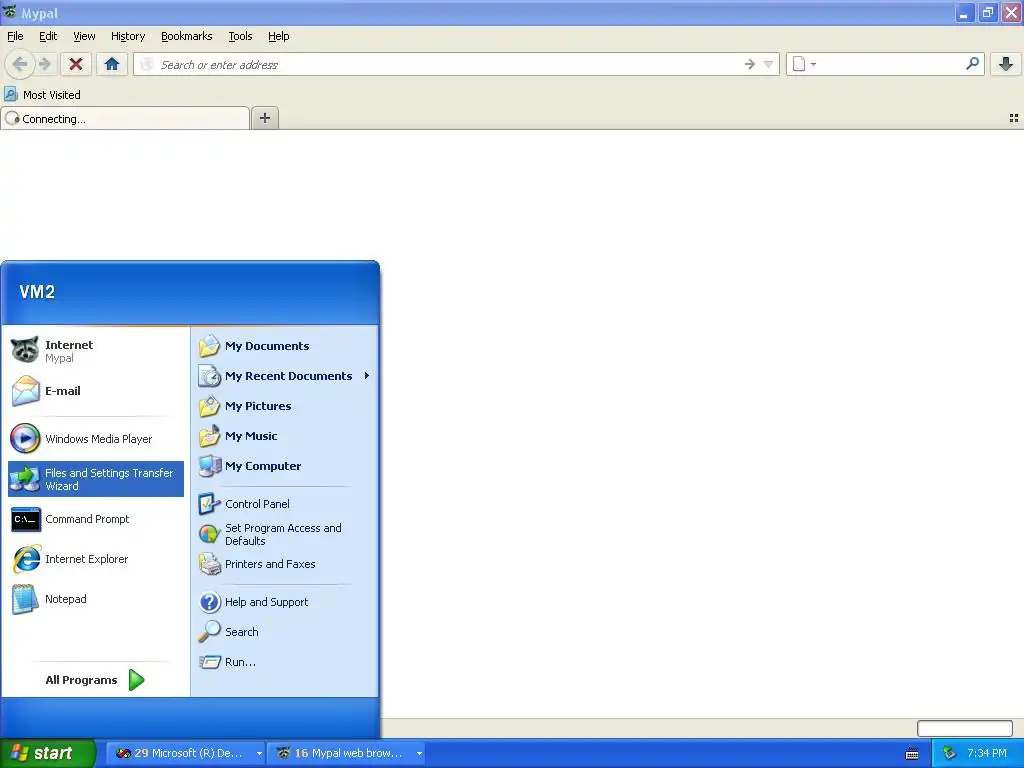The height and width of the screenshot is (768, 1024).
Task: Launch Windows Media Player
Action: (96, 439)
